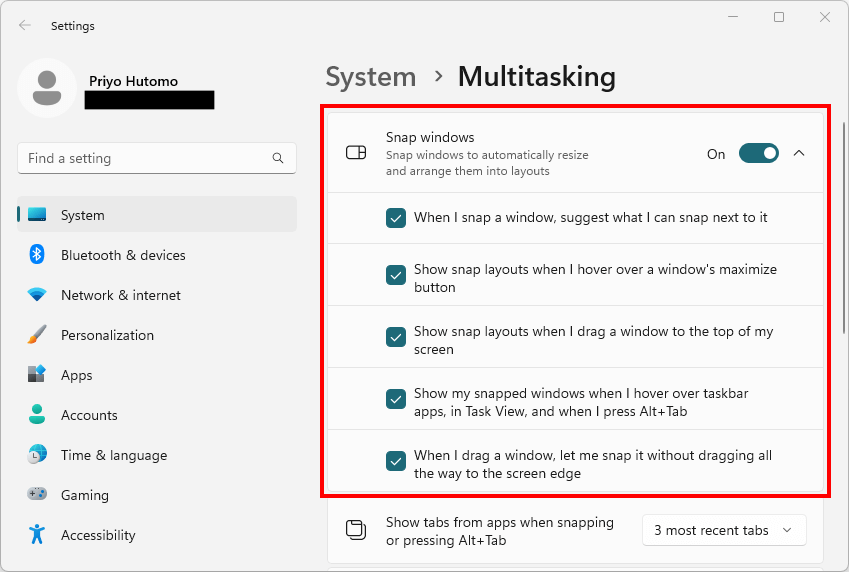Click the Apps icon in sidebar
Screen dimensions: 849x572
(37, 375)
